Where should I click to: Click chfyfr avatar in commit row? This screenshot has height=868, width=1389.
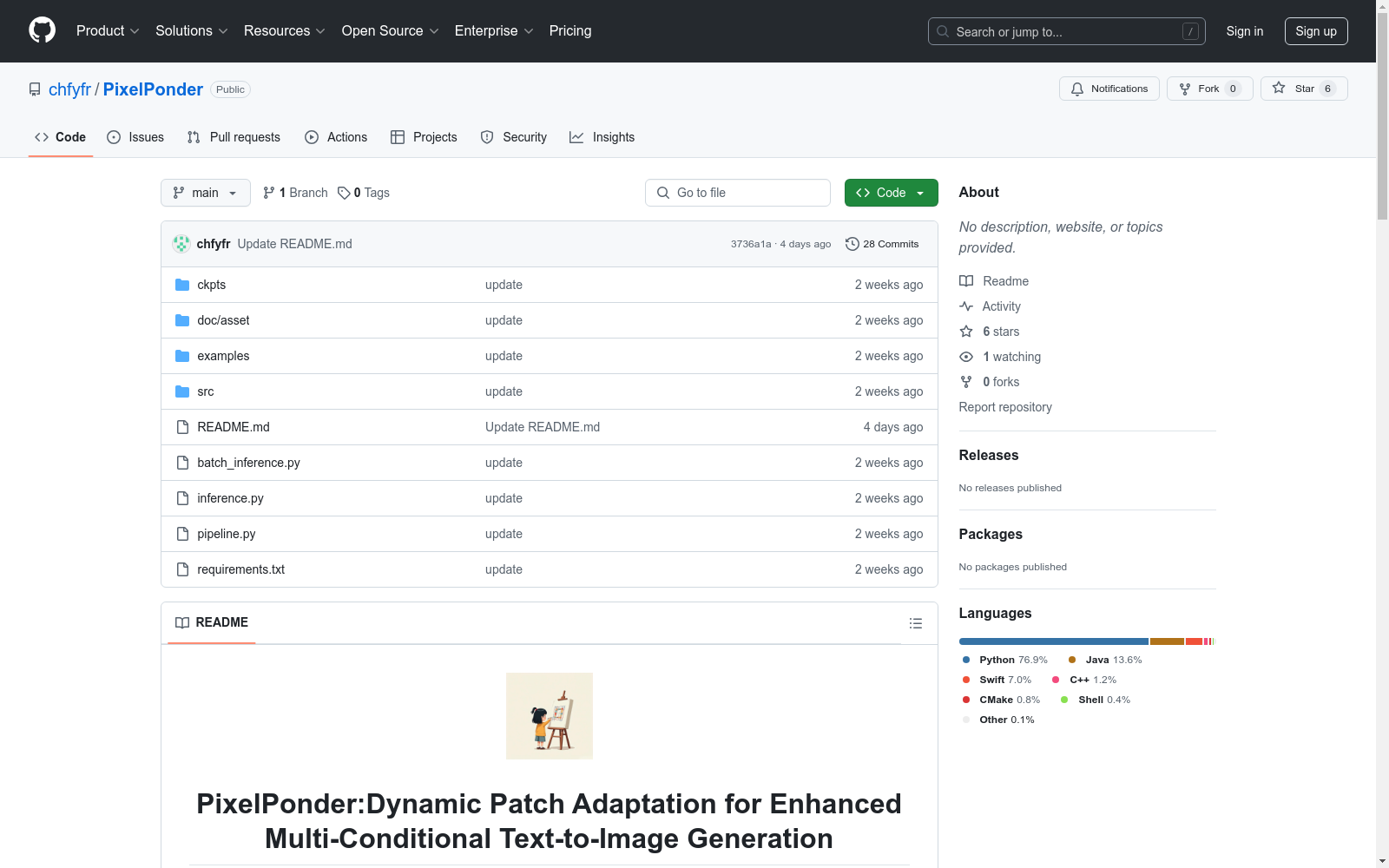pyautogui.click(x=181, y=244)
